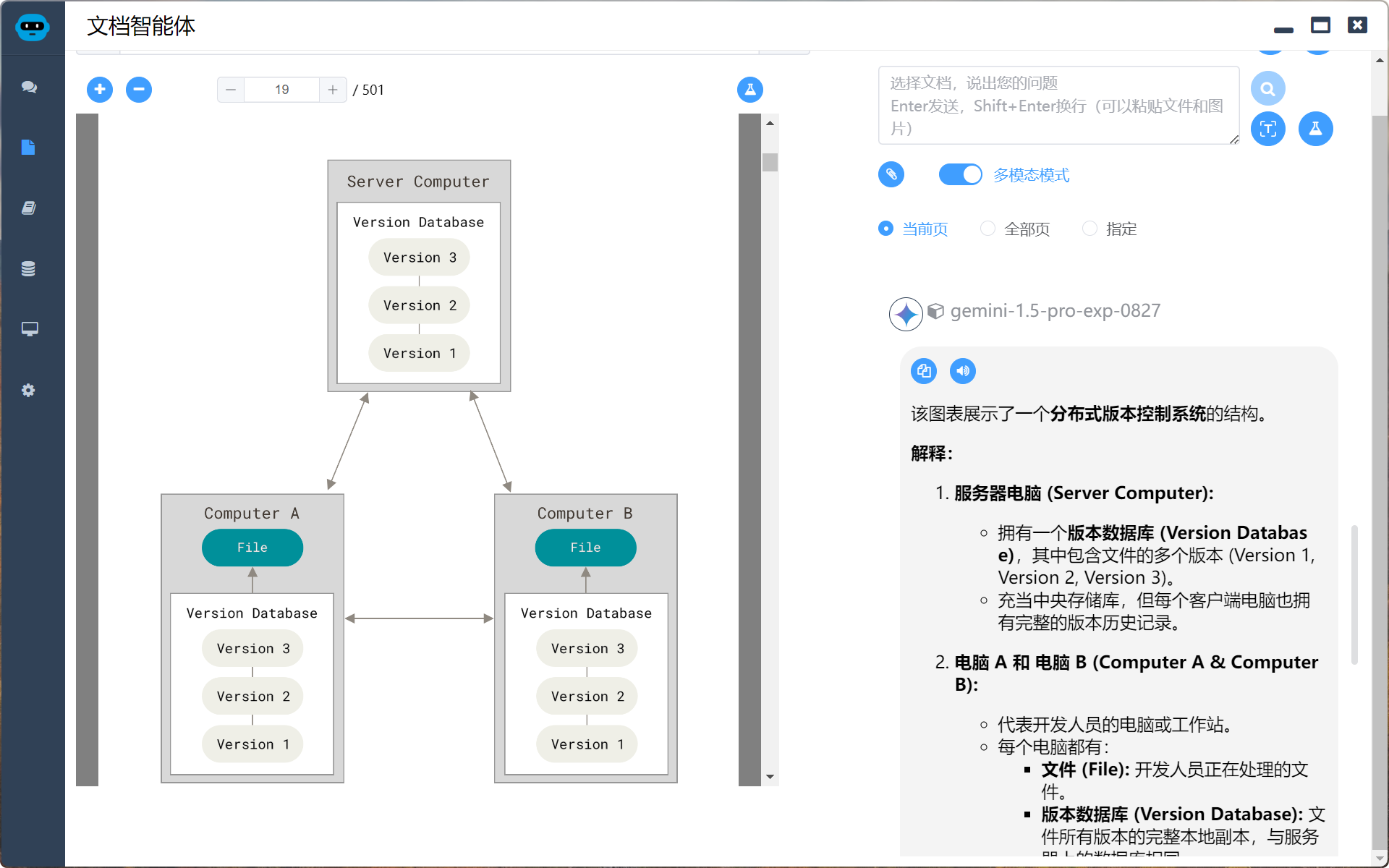The height and width of the screenshot is (868, 1389).
Task: Click the Server Computer title in diagram
Action: [x=418, y=182]
